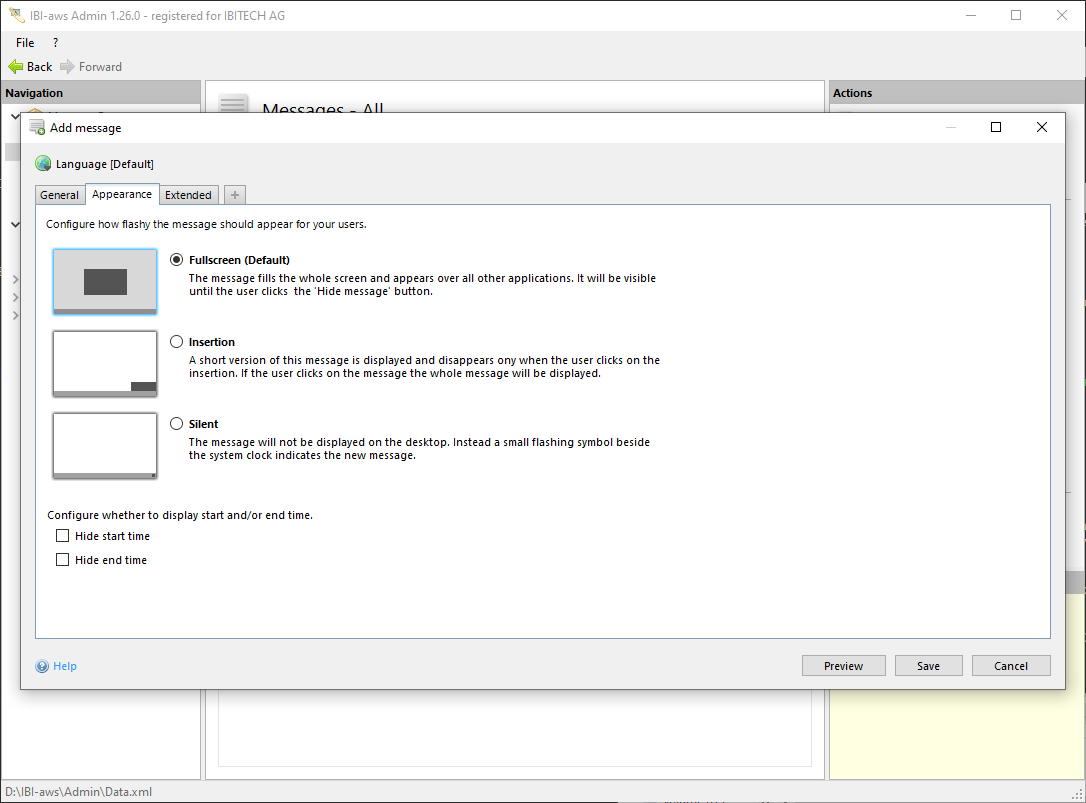
Task: Choose the Insertion radio option
Action: pos(177,342)
